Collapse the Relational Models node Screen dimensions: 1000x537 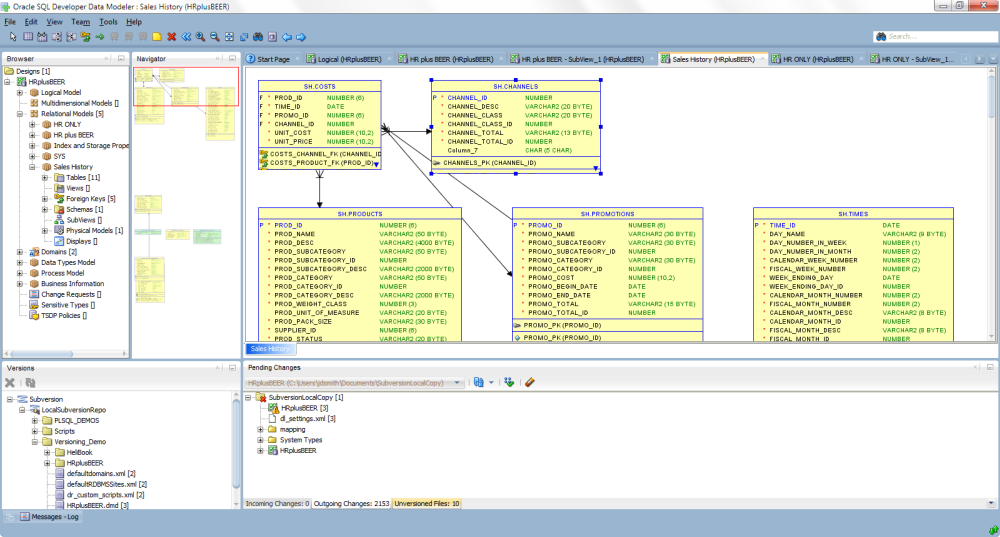pyautogui.click(x=20, y=114)
